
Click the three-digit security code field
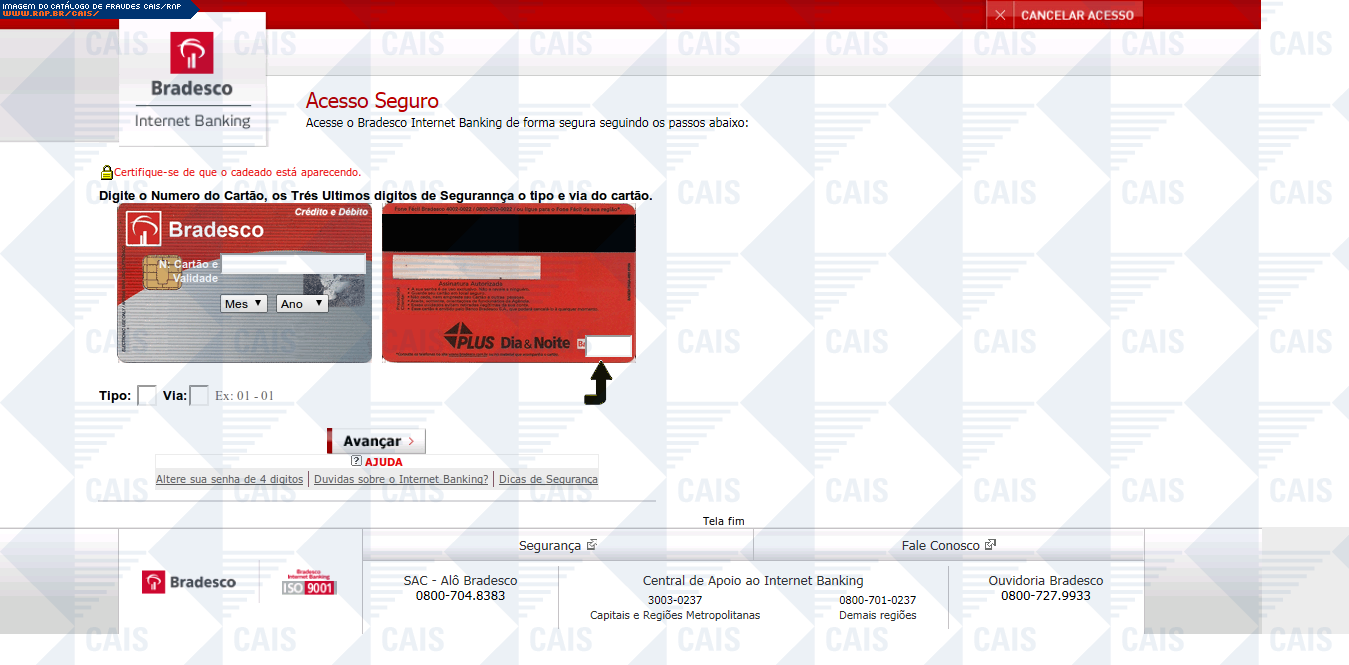(x=609, y=346)
